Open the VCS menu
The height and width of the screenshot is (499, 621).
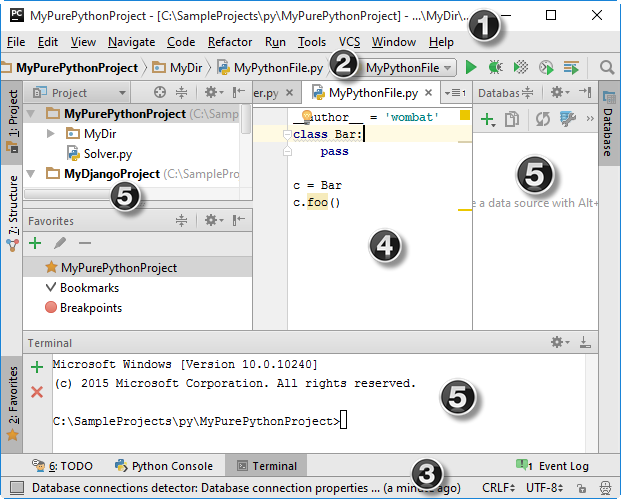pos(349,42)
